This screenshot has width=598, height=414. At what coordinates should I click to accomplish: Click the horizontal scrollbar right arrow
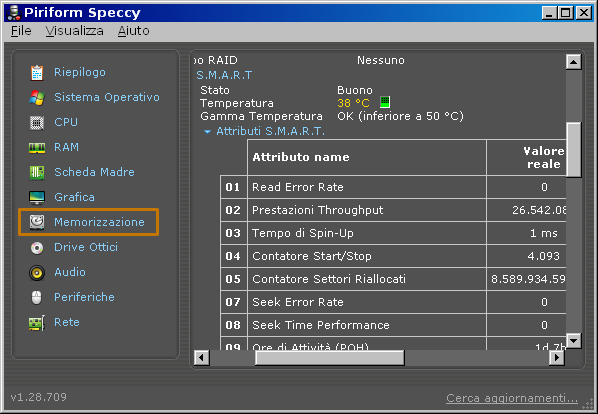557,358
